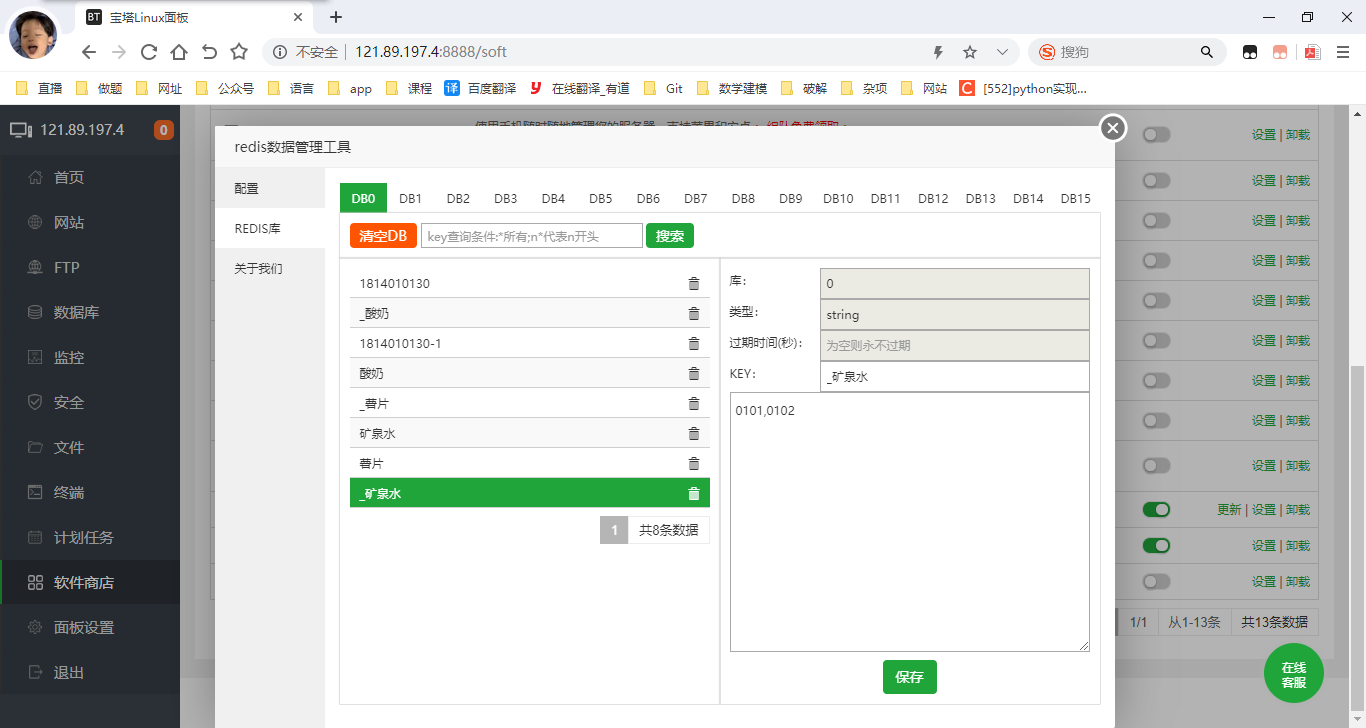Close the redis management dialog
Image resolution: width=1366 pixels, height=728 pixels.
(1113, 128)
